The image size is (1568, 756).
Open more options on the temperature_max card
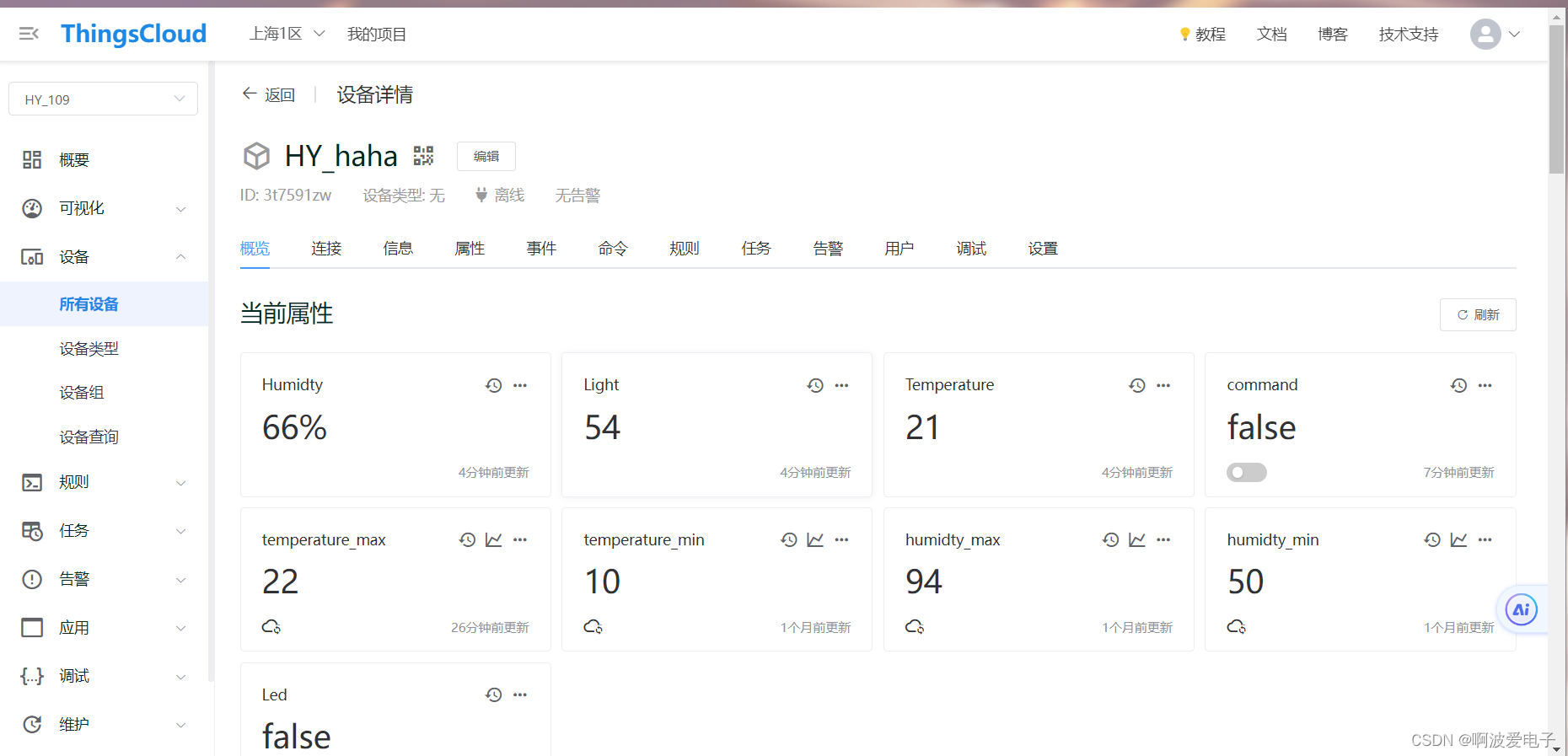520,539
